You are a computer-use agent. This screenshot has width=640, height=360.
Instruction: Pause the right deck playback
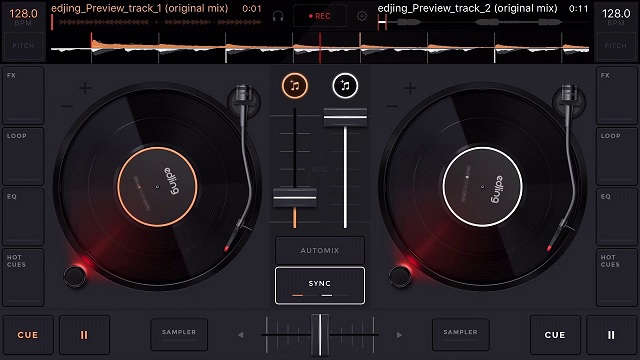(x=611, y=335)
